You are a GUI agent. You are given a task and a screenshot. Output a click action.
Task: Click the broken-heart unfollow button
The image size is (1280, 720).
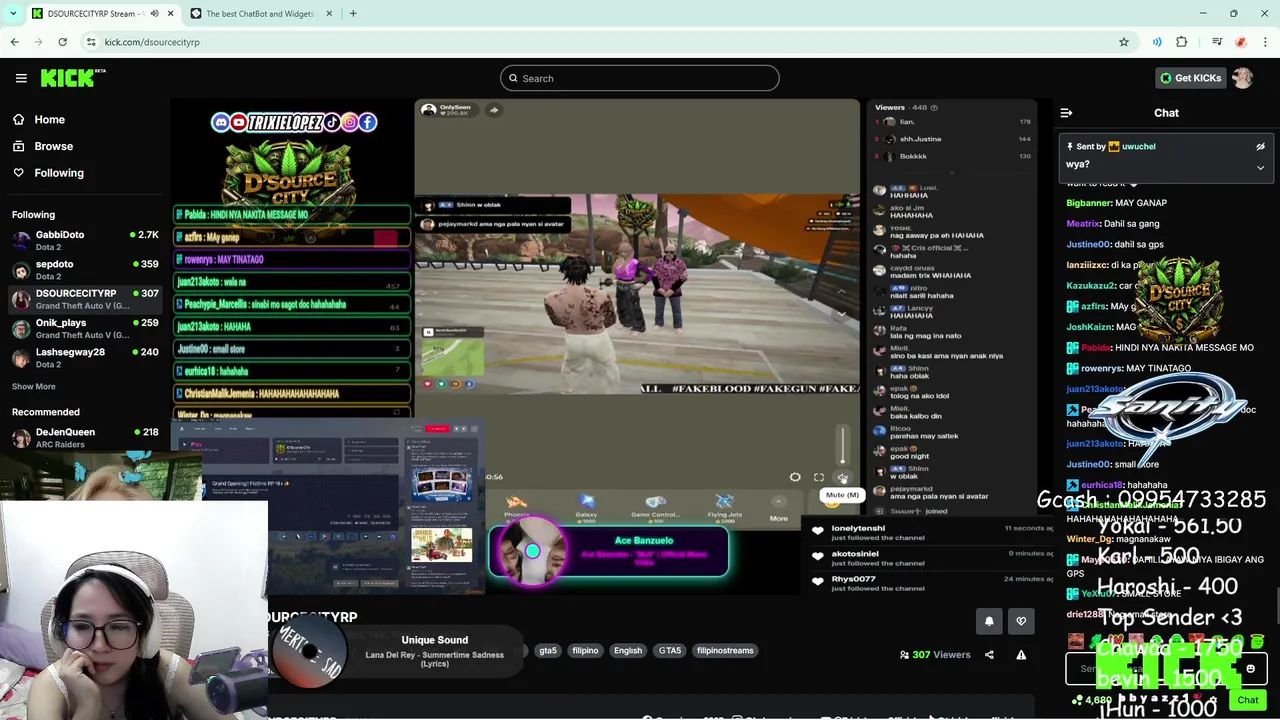click(x=1021, y=621)
